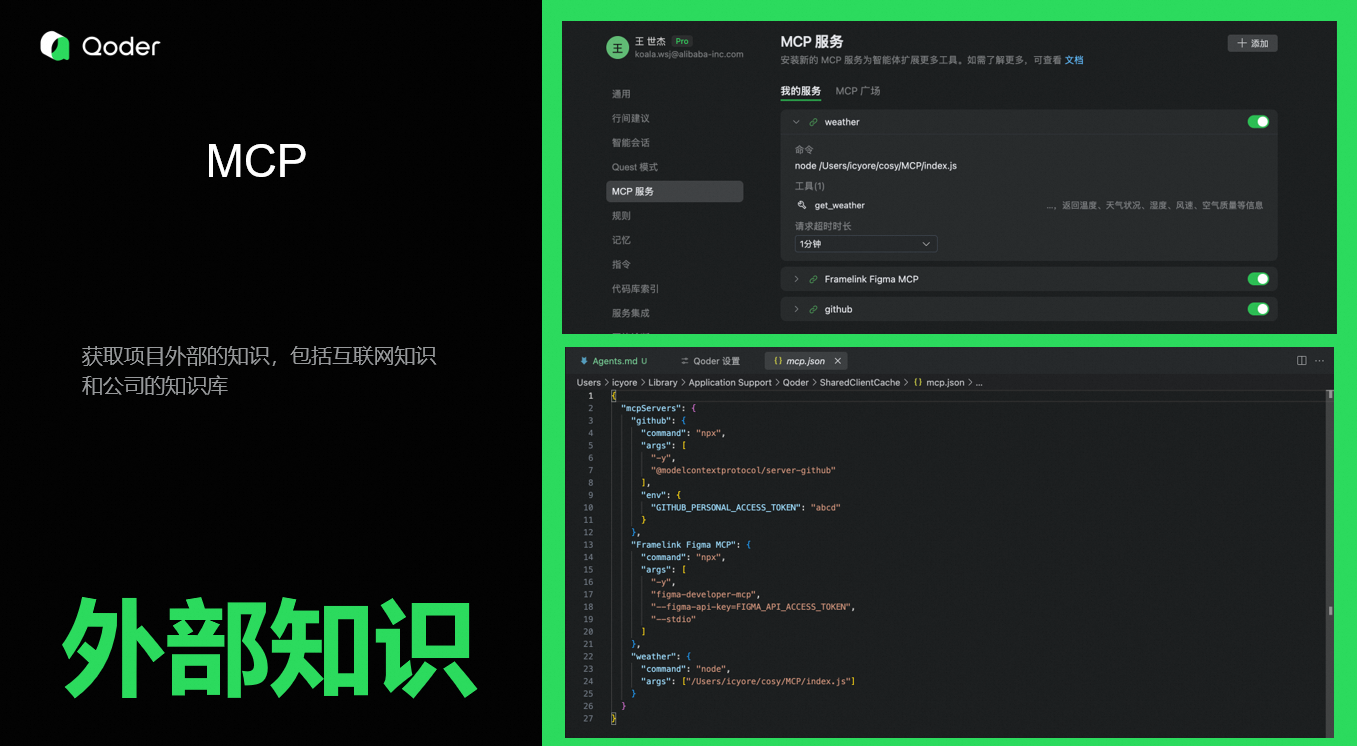Click the Qoder 设置 tab settings icon
Screen dimensions: 1357x746
click(685, 361)
